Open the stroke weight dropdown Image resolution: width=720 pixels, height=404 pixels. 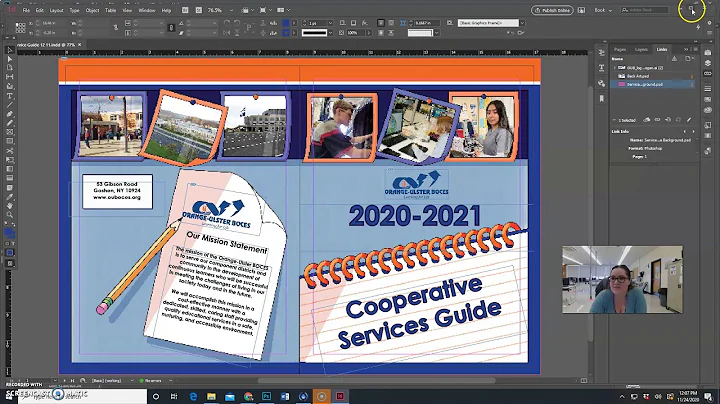(x=330, y=23)
